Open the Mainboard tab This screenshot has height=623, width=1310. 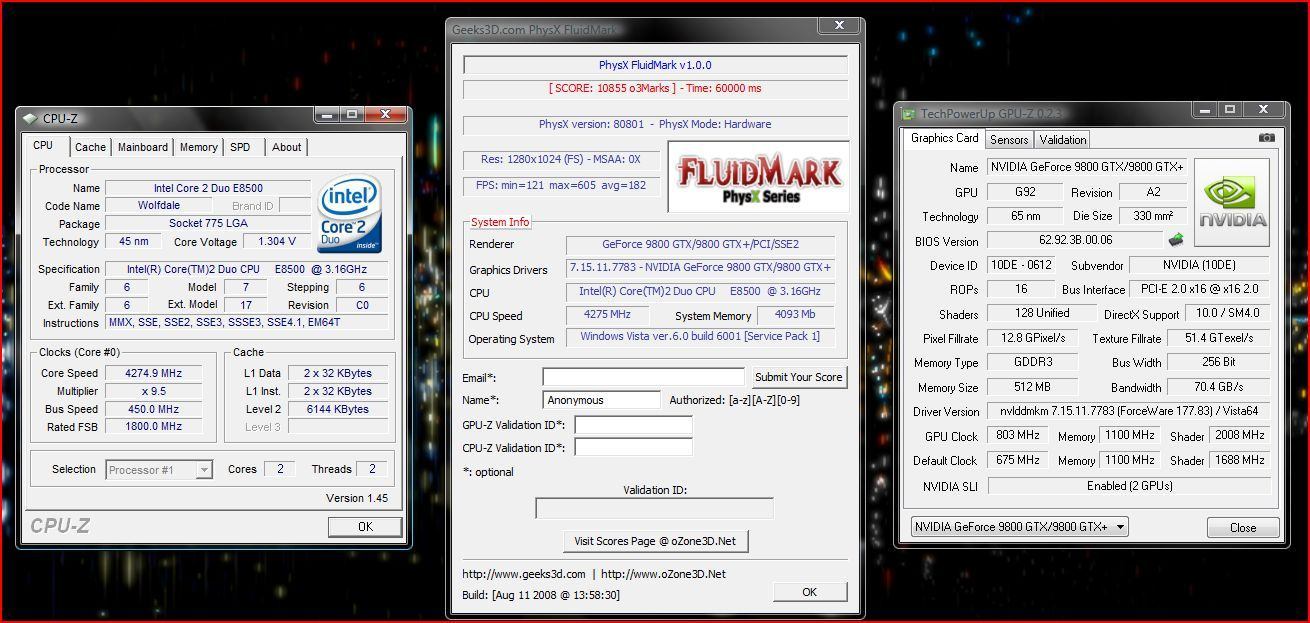tap(143, 147)
